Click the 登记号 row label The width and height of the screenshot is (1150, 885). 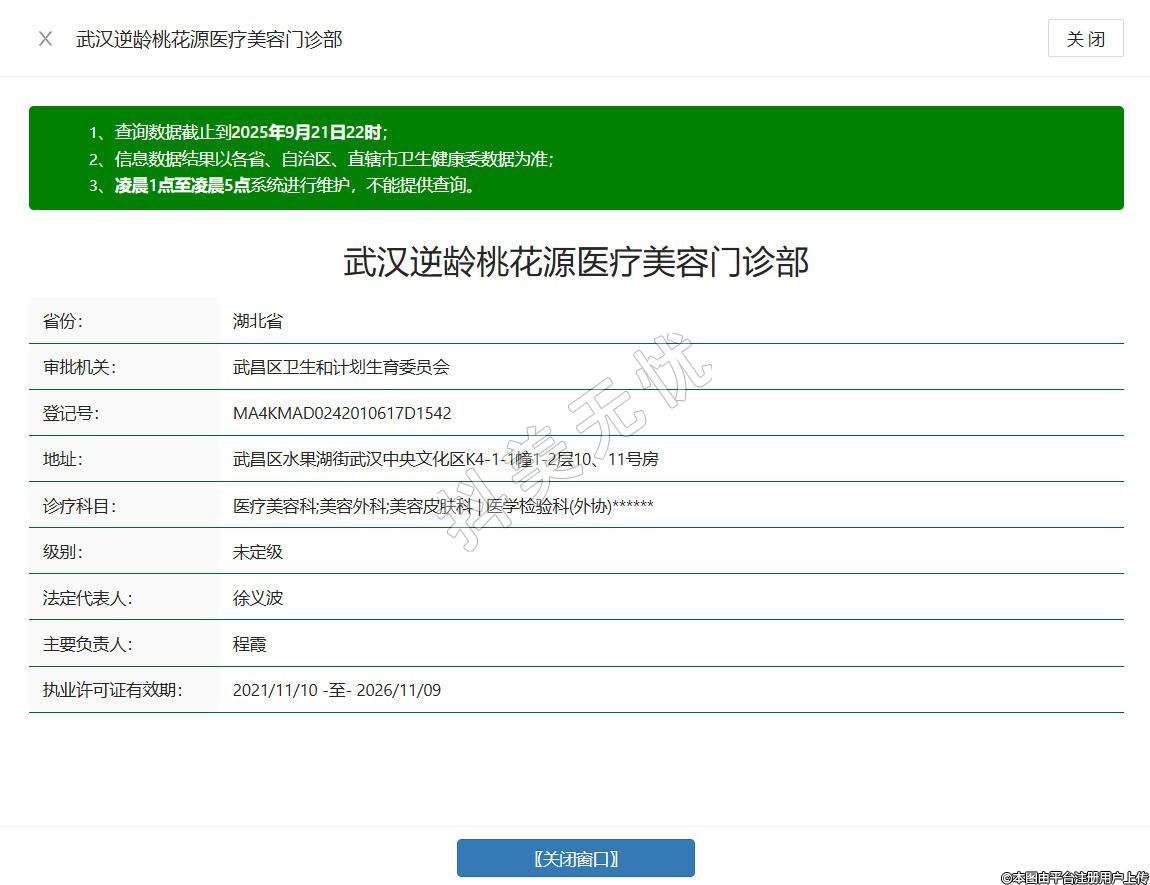[71, 413]
